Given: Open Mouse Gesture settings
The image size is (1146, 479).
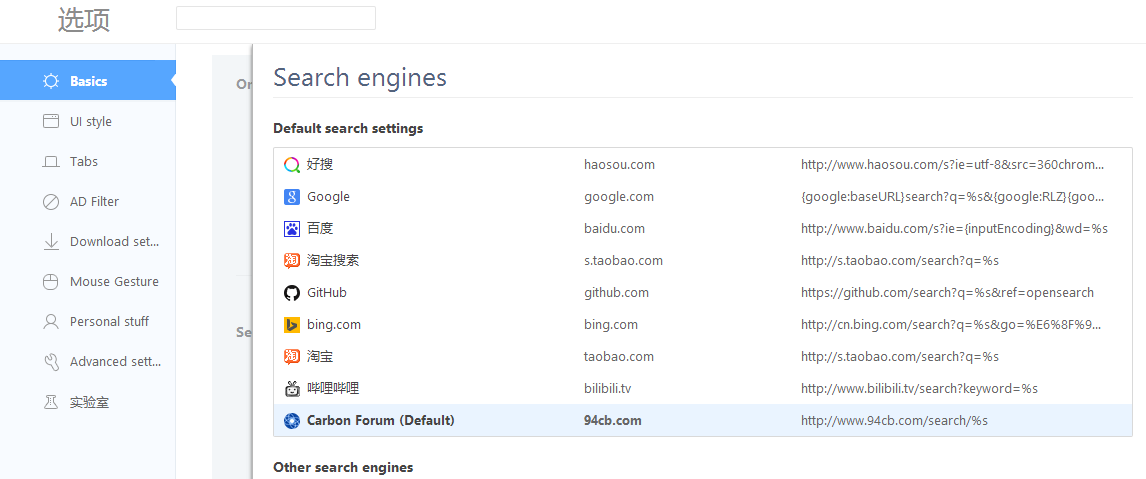Looking at the screenshot, I should [x=88, y=282].
